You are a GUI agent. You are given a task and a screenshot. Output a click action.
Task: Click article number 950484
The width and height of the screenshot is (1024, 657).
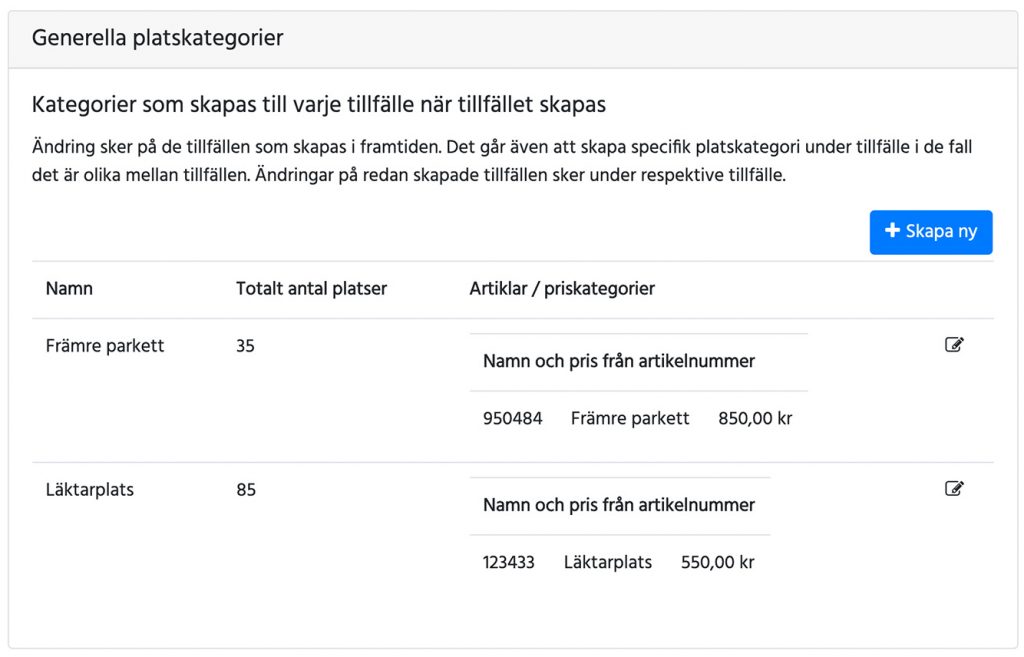[x=512, y=418]
